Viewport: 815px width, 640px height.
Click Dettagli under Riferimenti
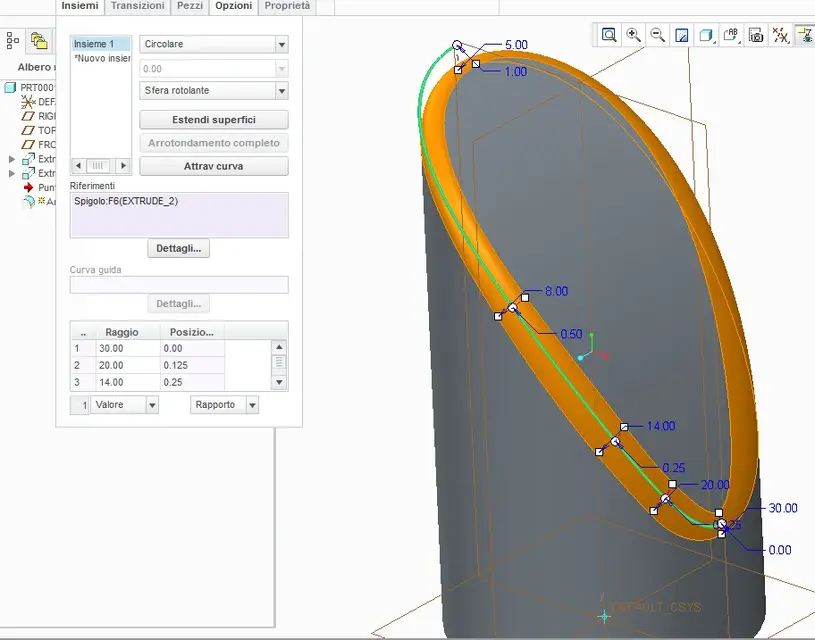[178, 249]
